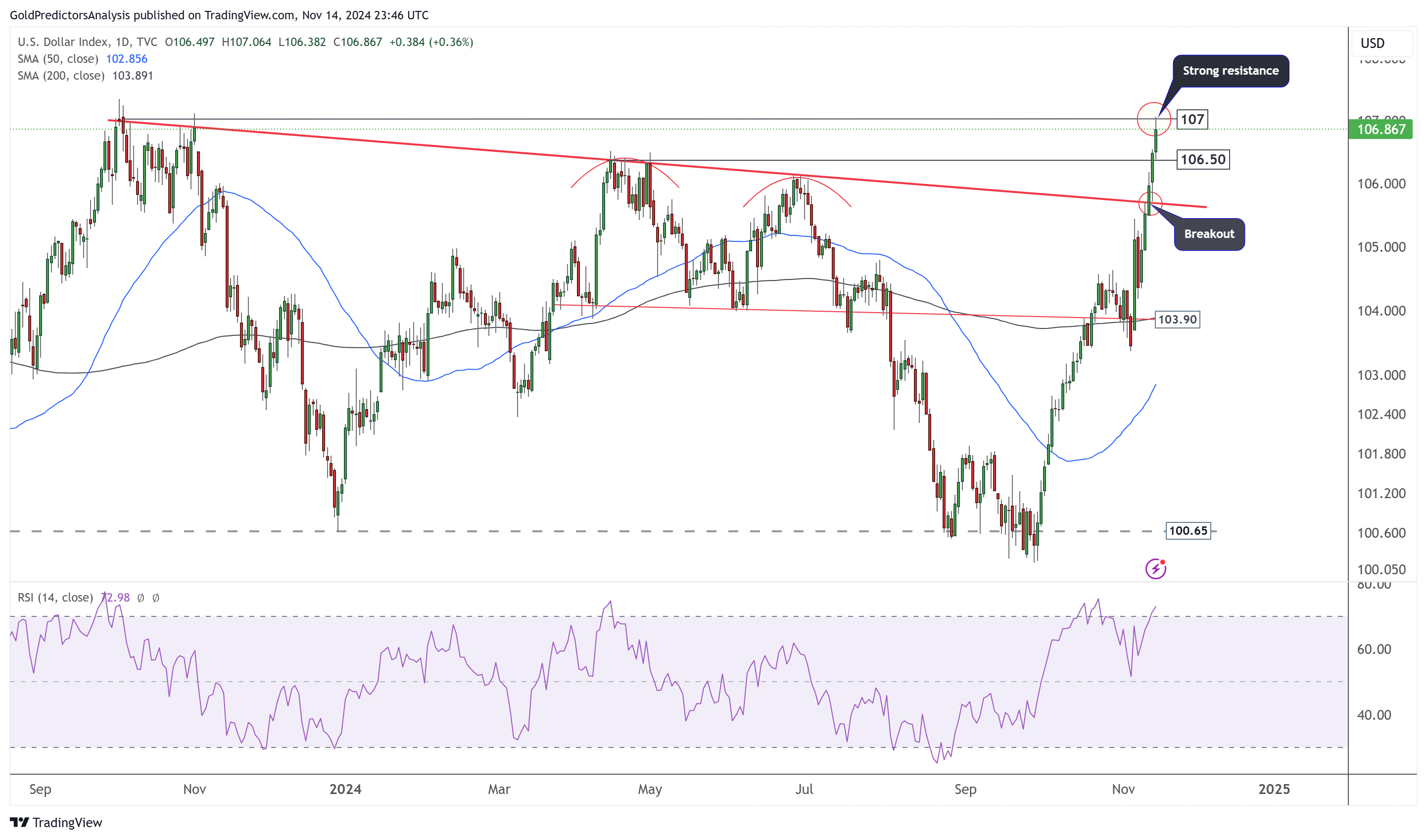Viewport: 1427px width, 840px height.
Task: Click the red circle at the 107 resistance
Action: pyautogui.click(x=1153, y=119)
